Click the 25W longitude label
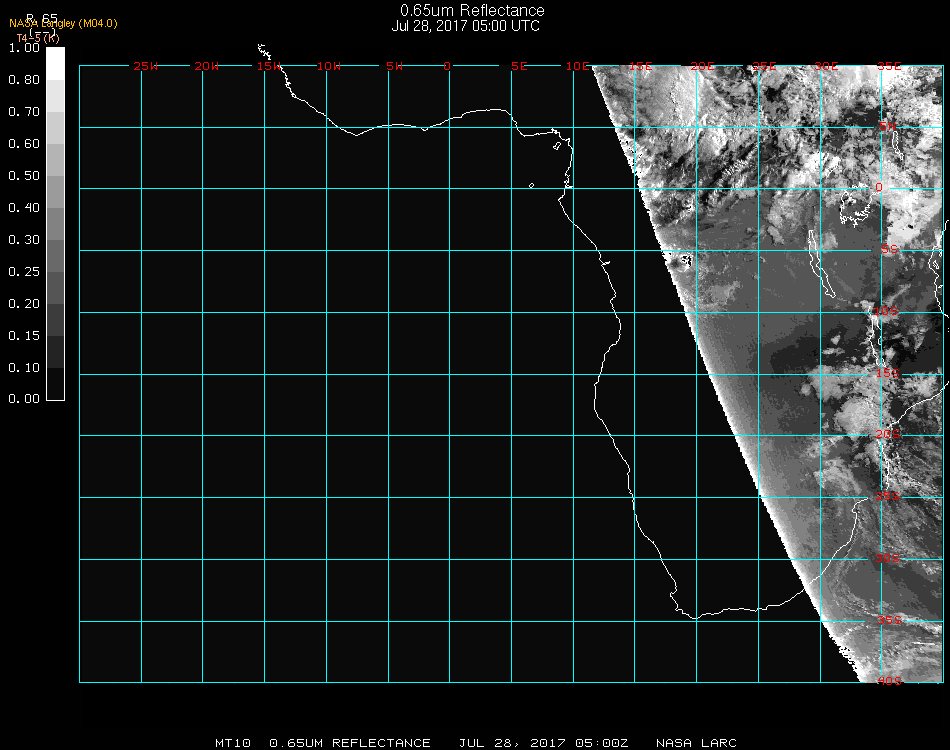Screen dimensions: 950x750 tap(145, 66)
